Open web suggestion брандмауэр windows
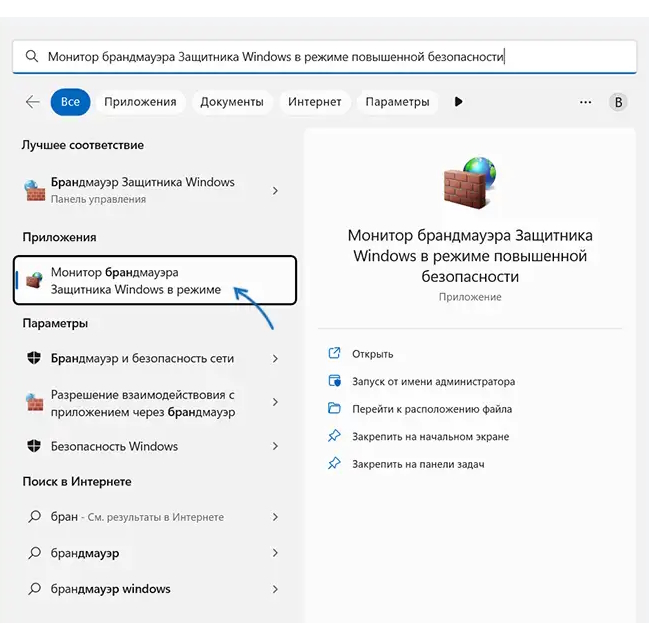Viewport: 649px width, 640px height. pyautogui.click(x=155, y=589)
